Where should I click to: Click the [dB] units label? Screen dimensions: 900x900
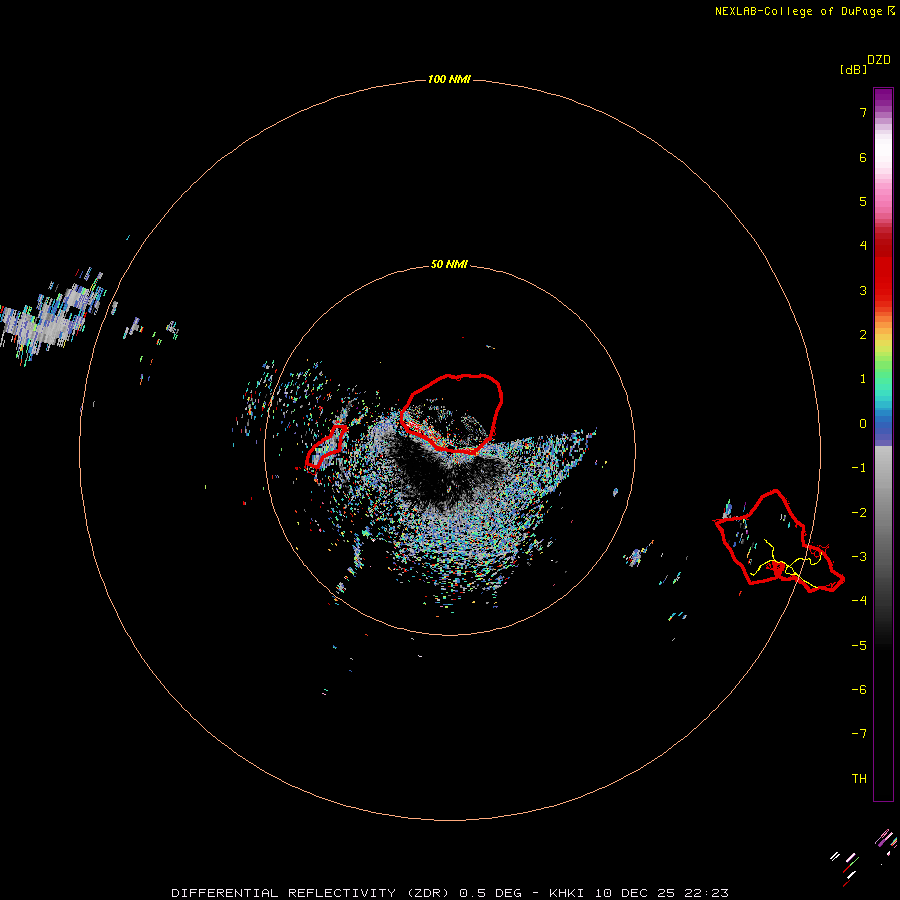pos(854,69)
